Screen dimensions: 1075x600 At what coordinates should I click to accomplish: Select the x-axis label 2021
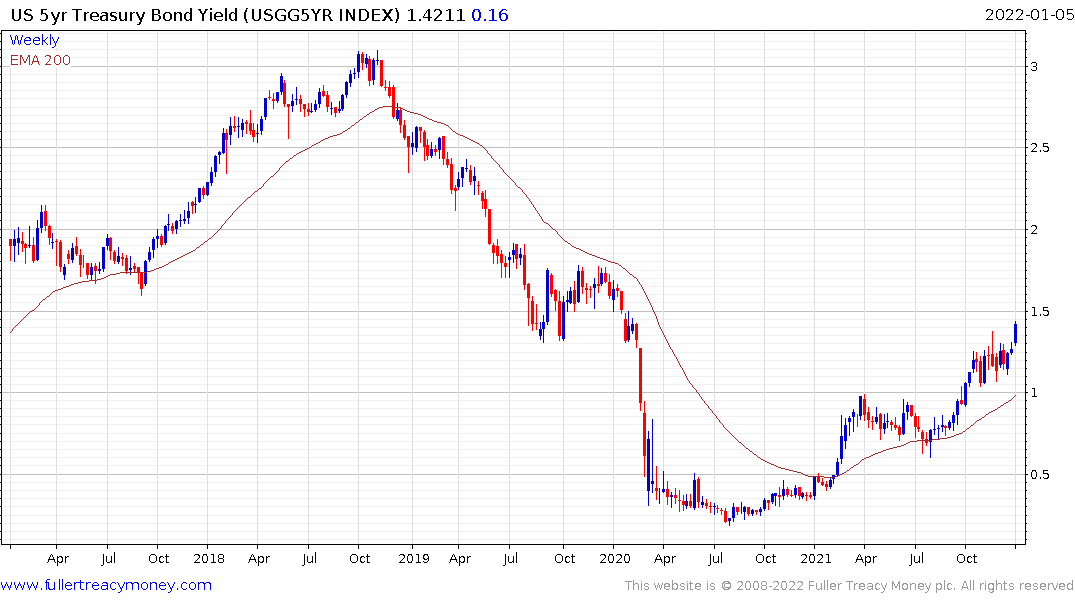[815, 558]
